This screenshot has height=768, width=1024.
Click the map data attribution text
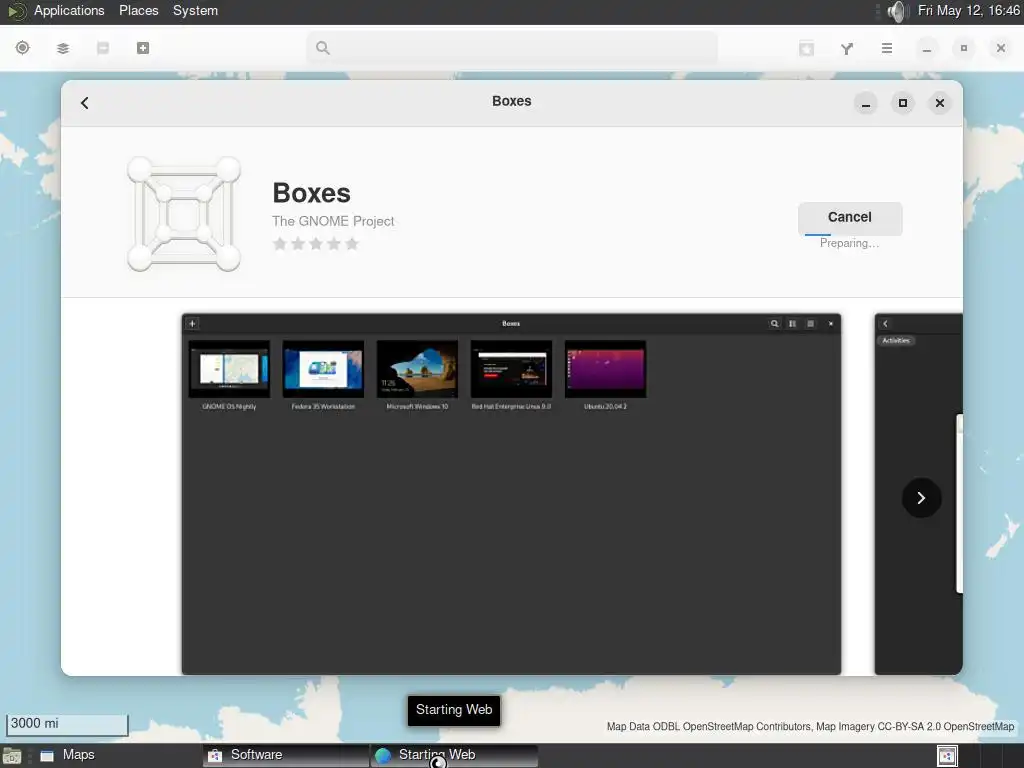coord(810,726)
